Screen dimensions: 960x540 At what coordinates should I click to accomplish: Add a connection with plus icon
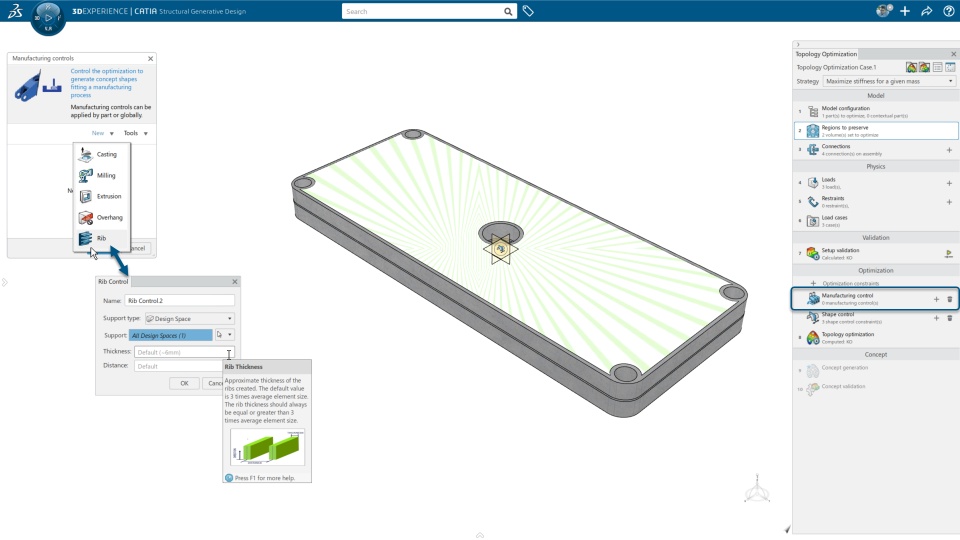pyautogui.click(x=950, y=150)
